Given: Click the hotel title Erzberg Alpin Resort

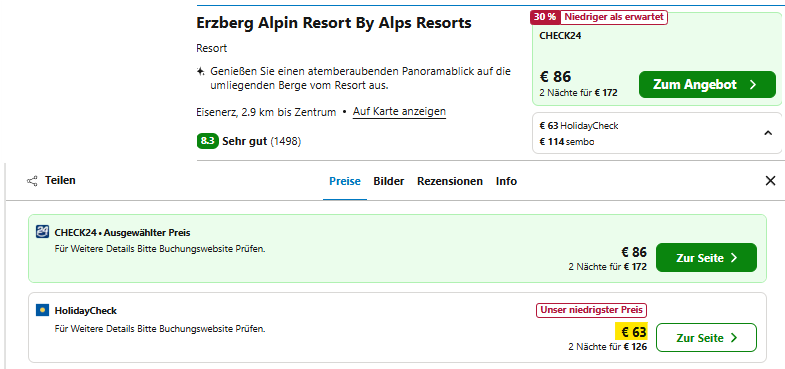Looking at the screenshot, I should click(334, 23).
